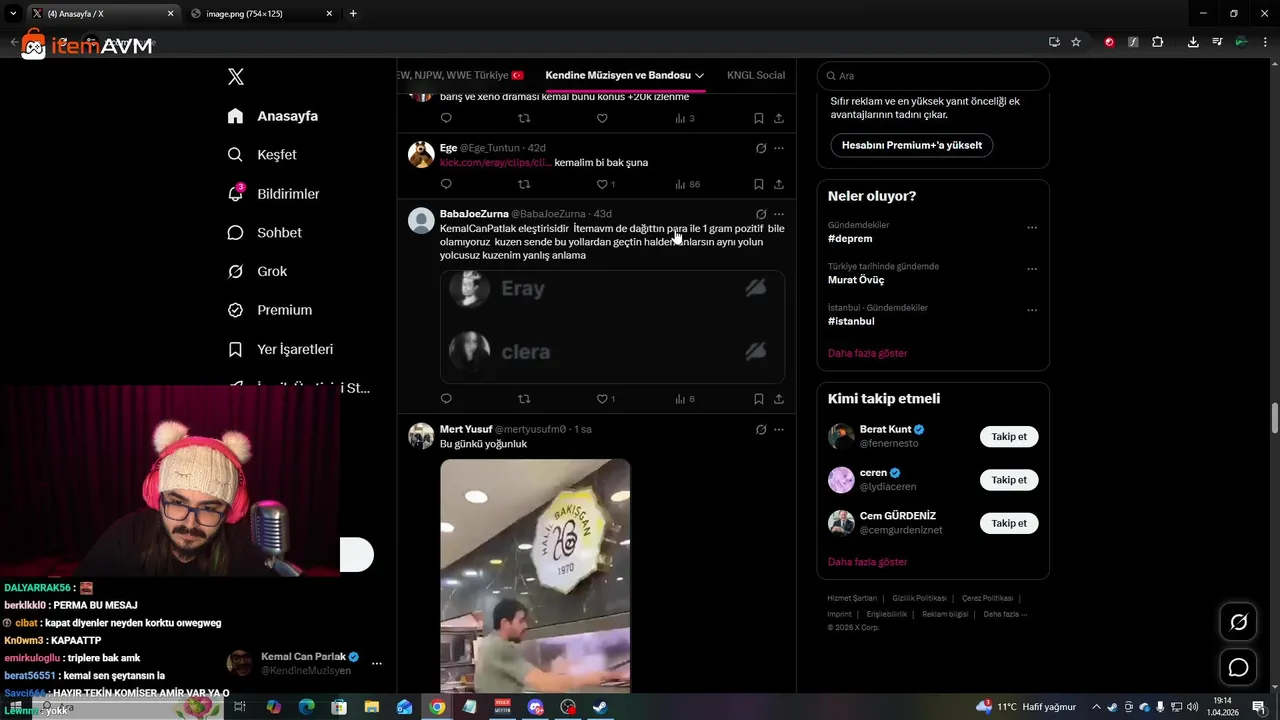Switch to the KNGL Social tab
1280x720 pixels.
tap(756, 75)
